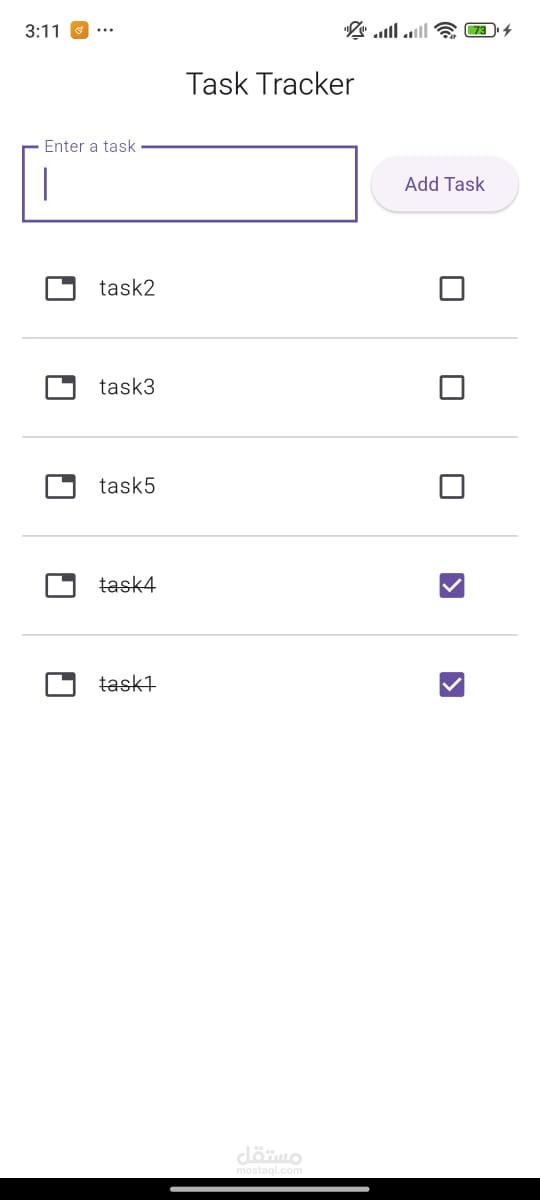The image size is (540, 1200).
Task: Select the task2 list item text
Action: click(x=127, y=288)
